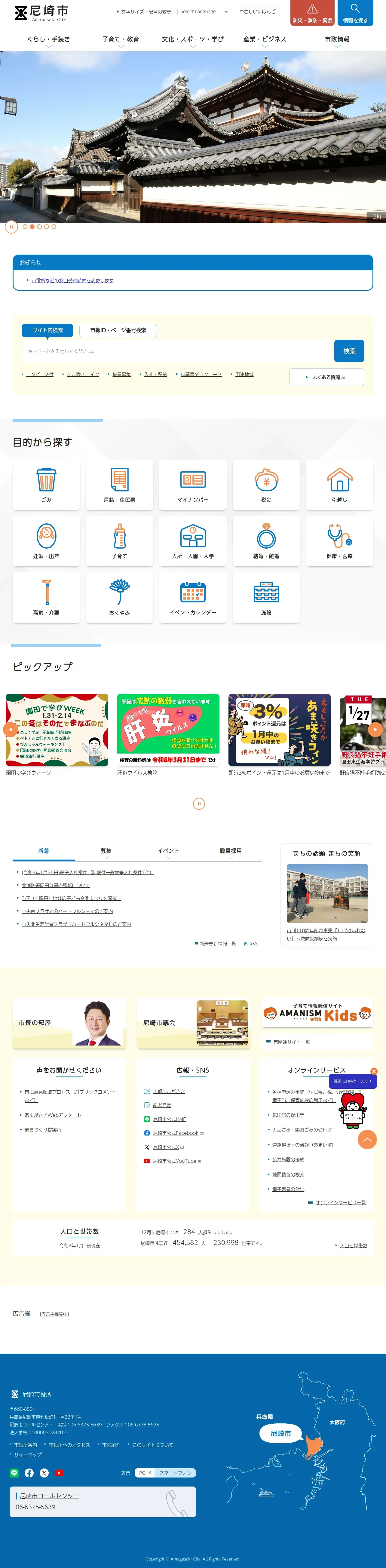
Task: Pause the pickup carousel
Action: tap(198, 804)
